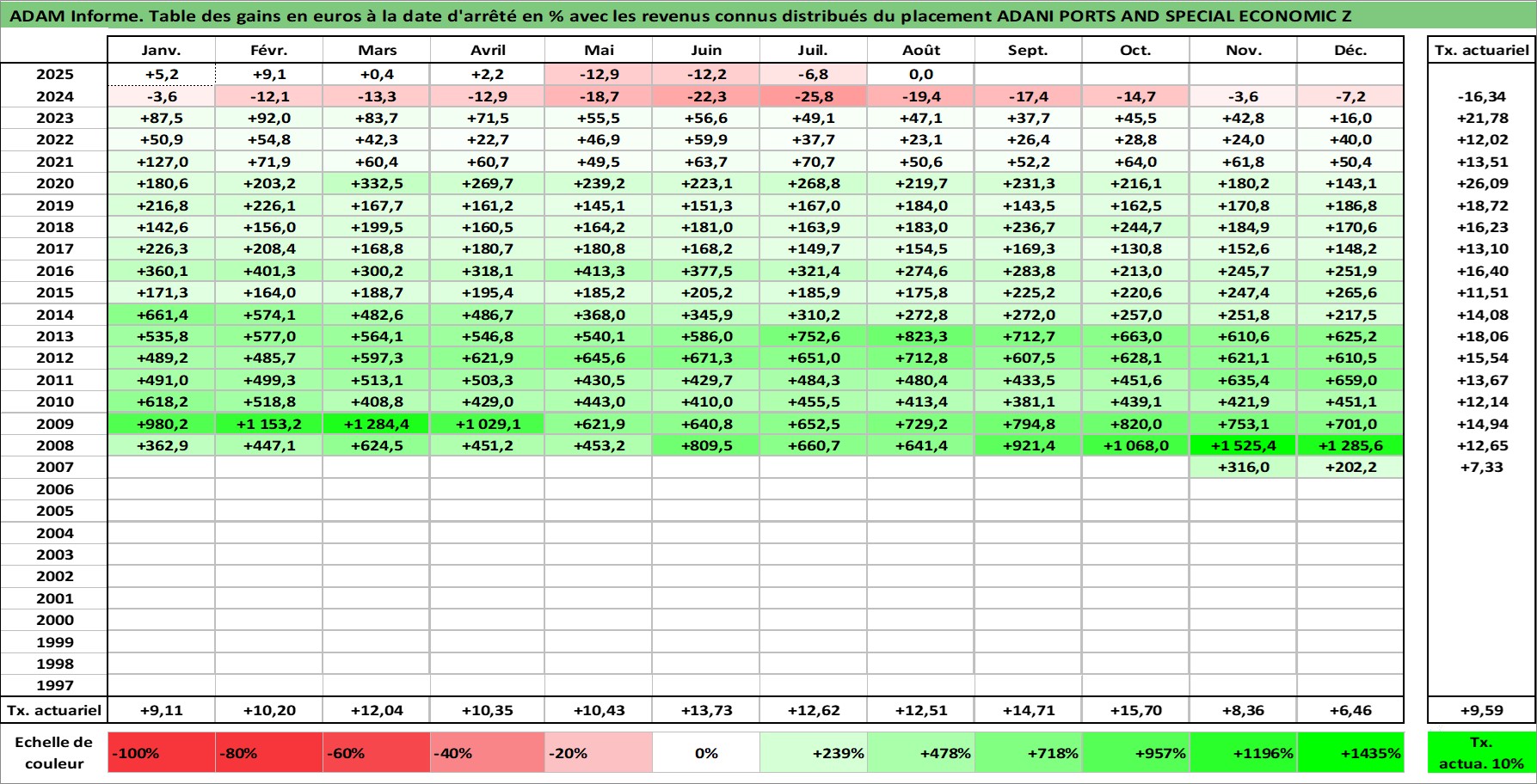Click the +15,70 Oct. actuarial total
The image size is (1537, 784).
coord(1135,710)
